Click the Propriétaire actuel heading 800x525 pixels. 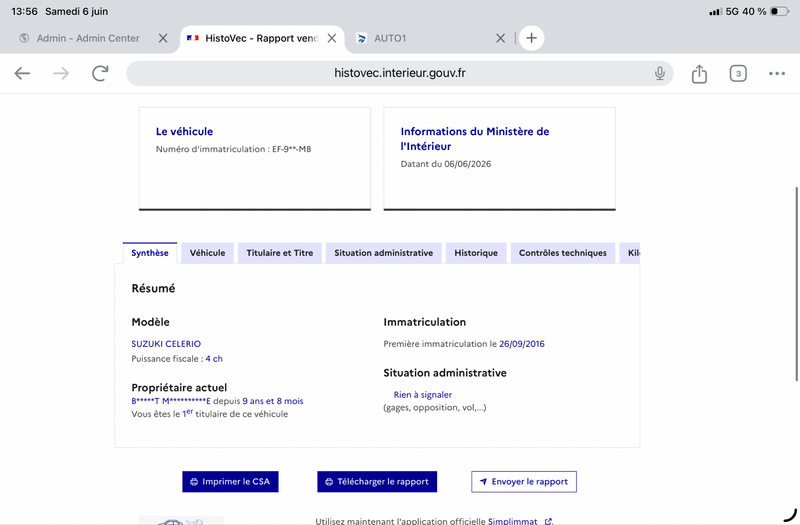click(x=179, y=388)
